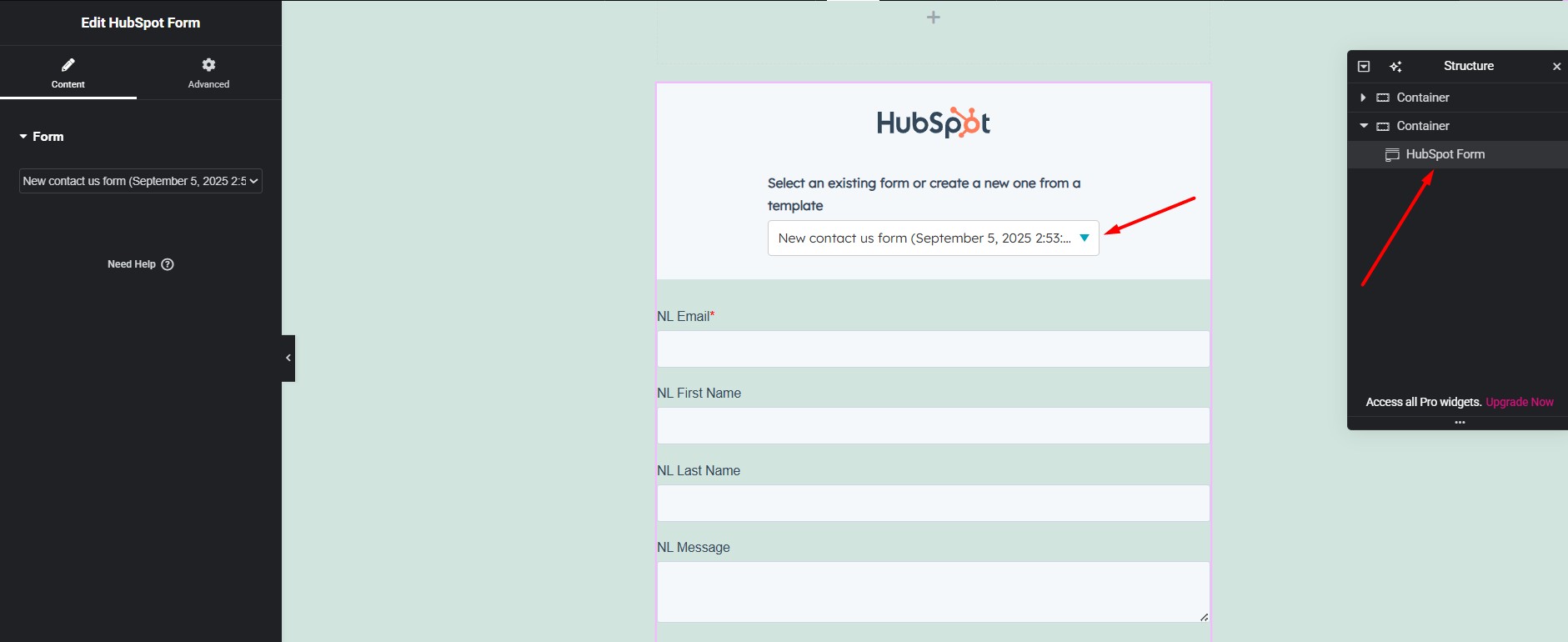1568x642 pixels.
Task: Open the HubSpot existing form dropdown on the canvas
Action: click(x=933, y=238)
